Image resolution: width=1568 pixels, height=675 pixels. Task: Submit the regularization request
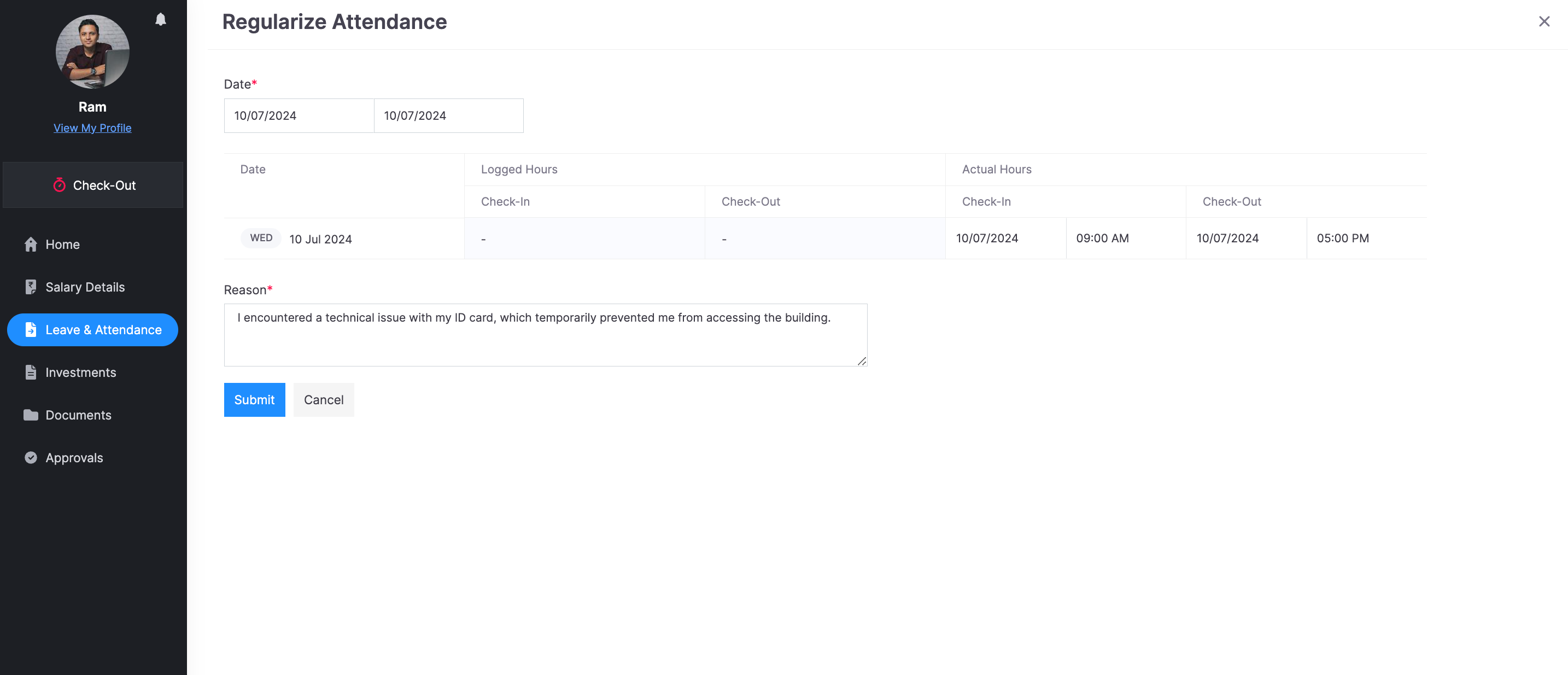click(x=254, y=400)
